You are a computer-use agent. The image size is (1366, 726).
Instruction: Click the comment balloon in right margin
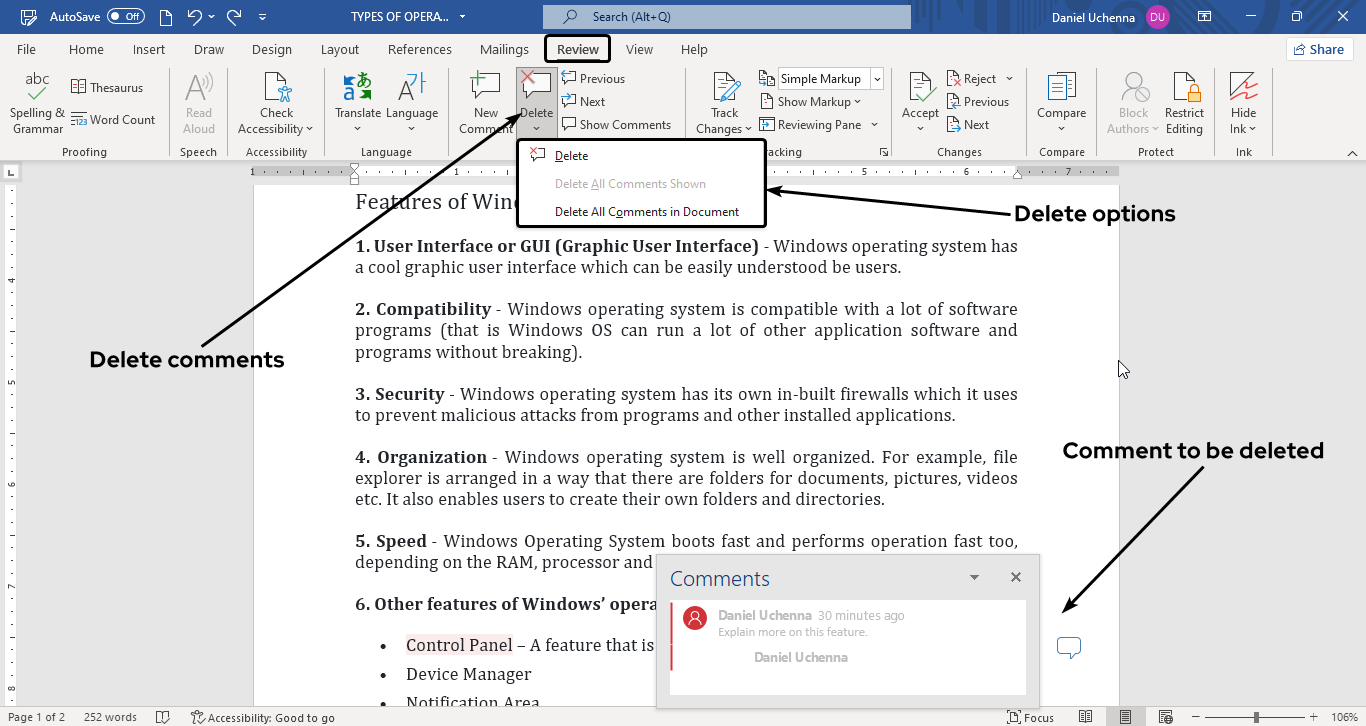(x=1068, y=648)
